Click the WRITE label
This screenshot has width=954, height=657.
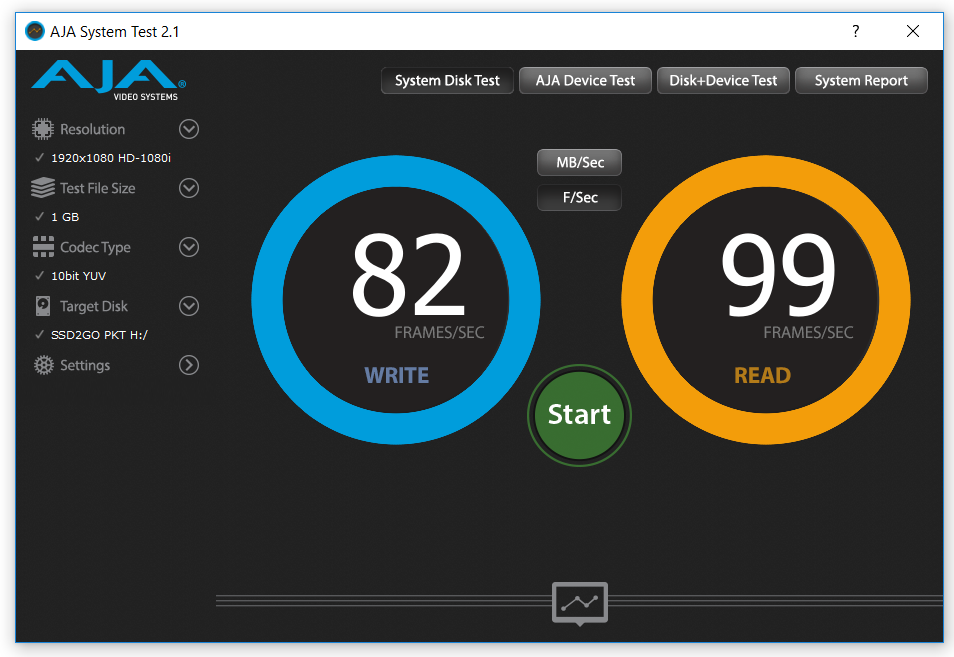[397, 375]
